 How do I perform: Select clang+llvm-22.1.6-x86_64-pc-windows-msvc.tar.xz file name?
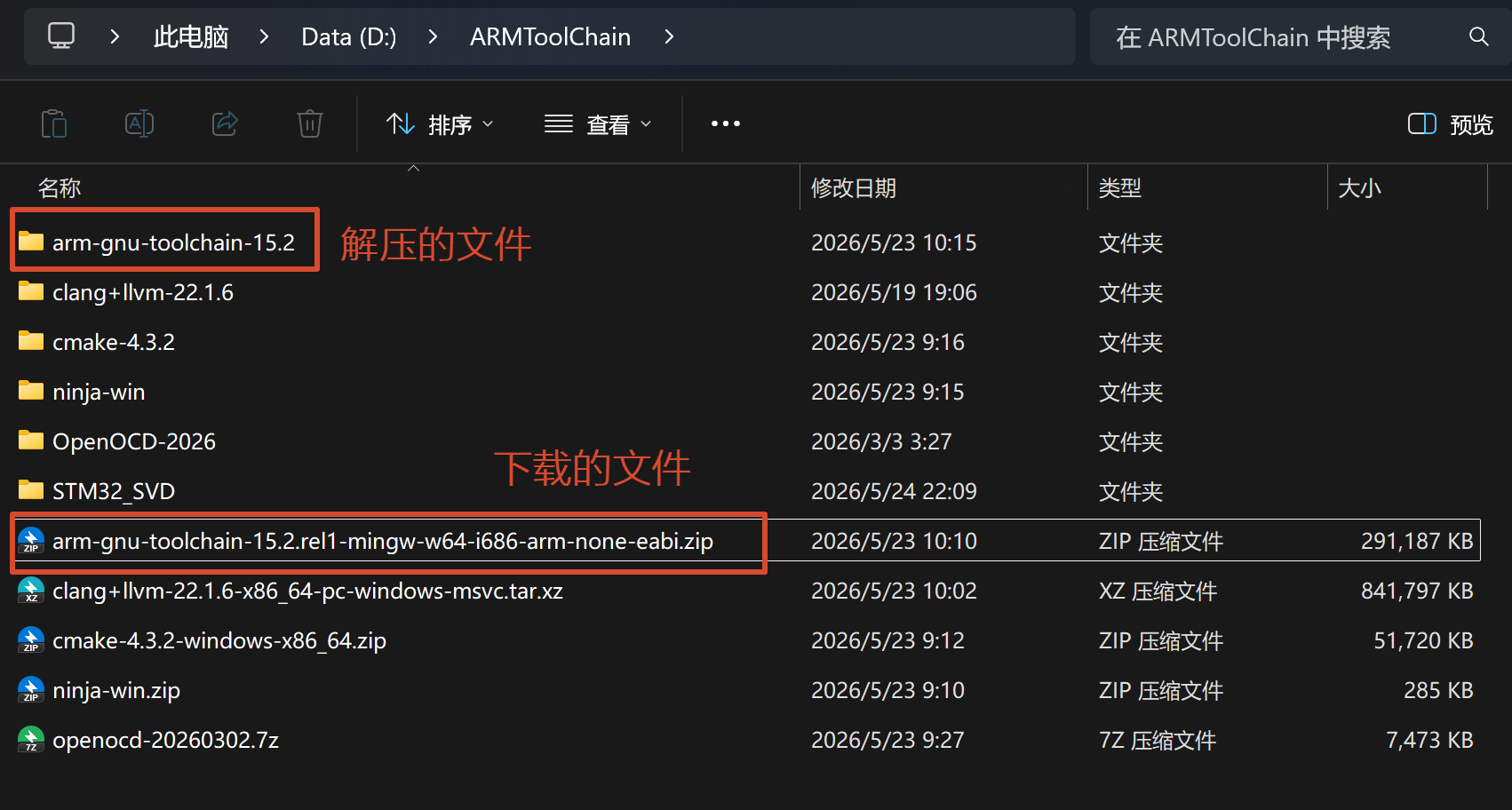(307, 591)
